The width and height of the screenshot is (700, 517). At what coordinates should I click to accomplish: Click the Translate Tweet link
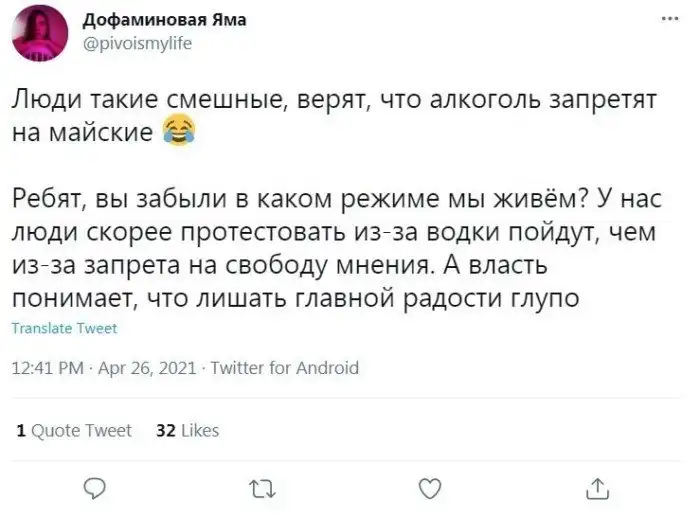(65, 328)
